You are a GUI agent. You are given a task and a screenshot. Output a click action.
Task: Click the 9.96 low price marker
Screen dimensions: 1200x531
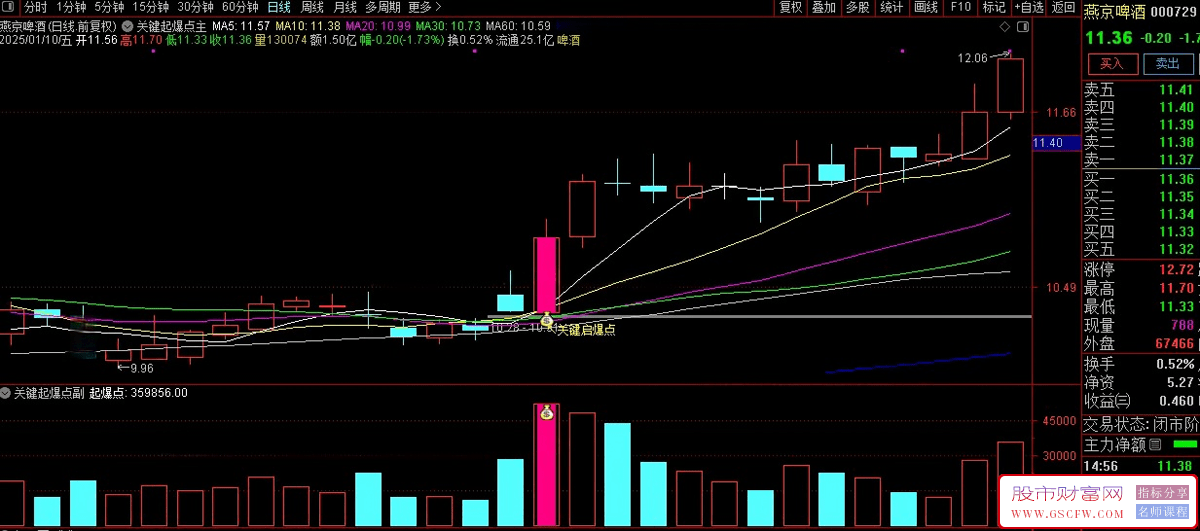pyautogui.click(x=142, y=368)
